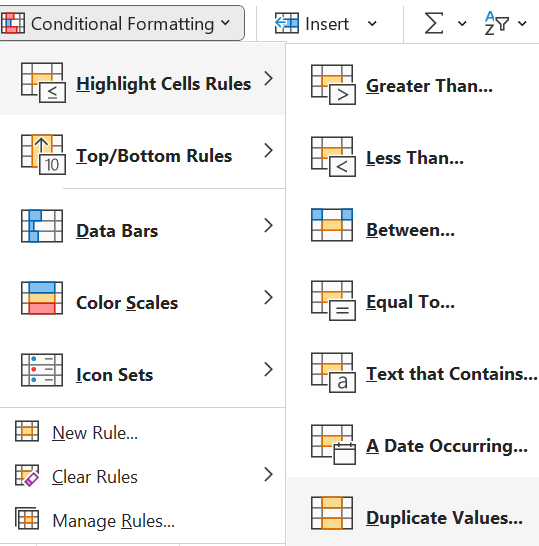The height and width of the screenshot is (546, 539).
Task: Click the Less Than rule icon
Action: pyautogui.click(x=333, y=157)
